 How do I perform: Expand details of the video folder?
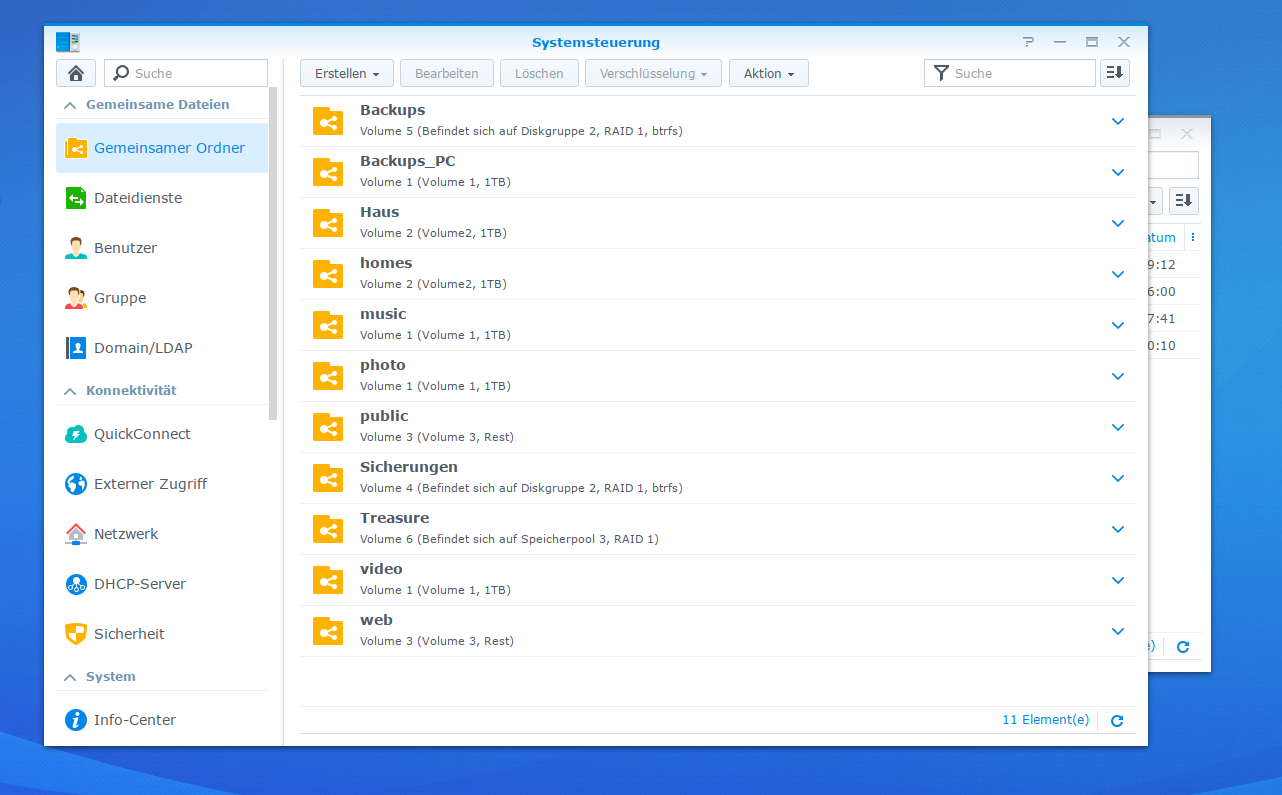(1118, 580)
